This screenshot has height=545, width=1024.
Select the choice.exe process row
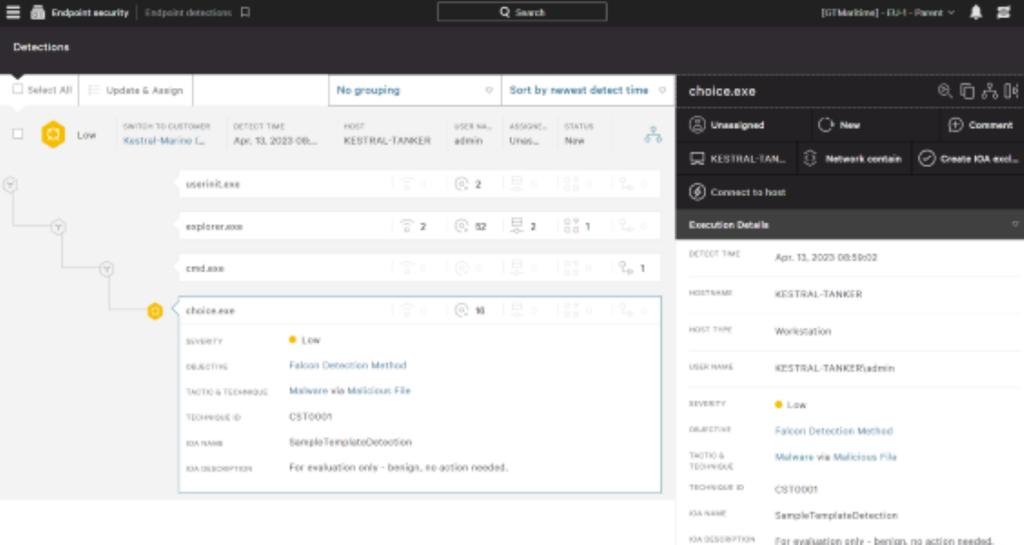pos(419,311)
